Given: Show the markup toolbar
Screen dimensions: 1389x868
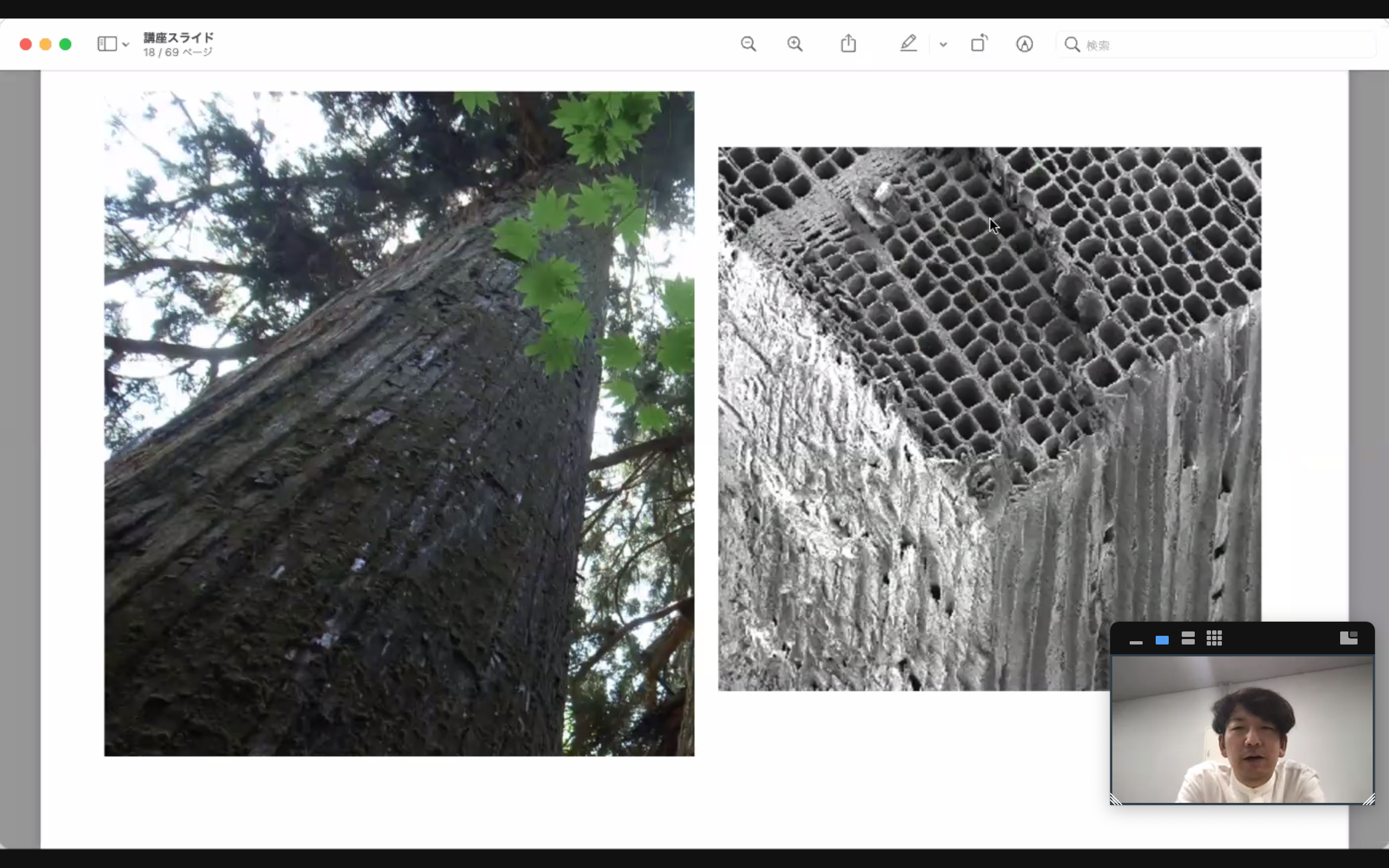Looking at the screenshot, I should [x=1024, y=44].
